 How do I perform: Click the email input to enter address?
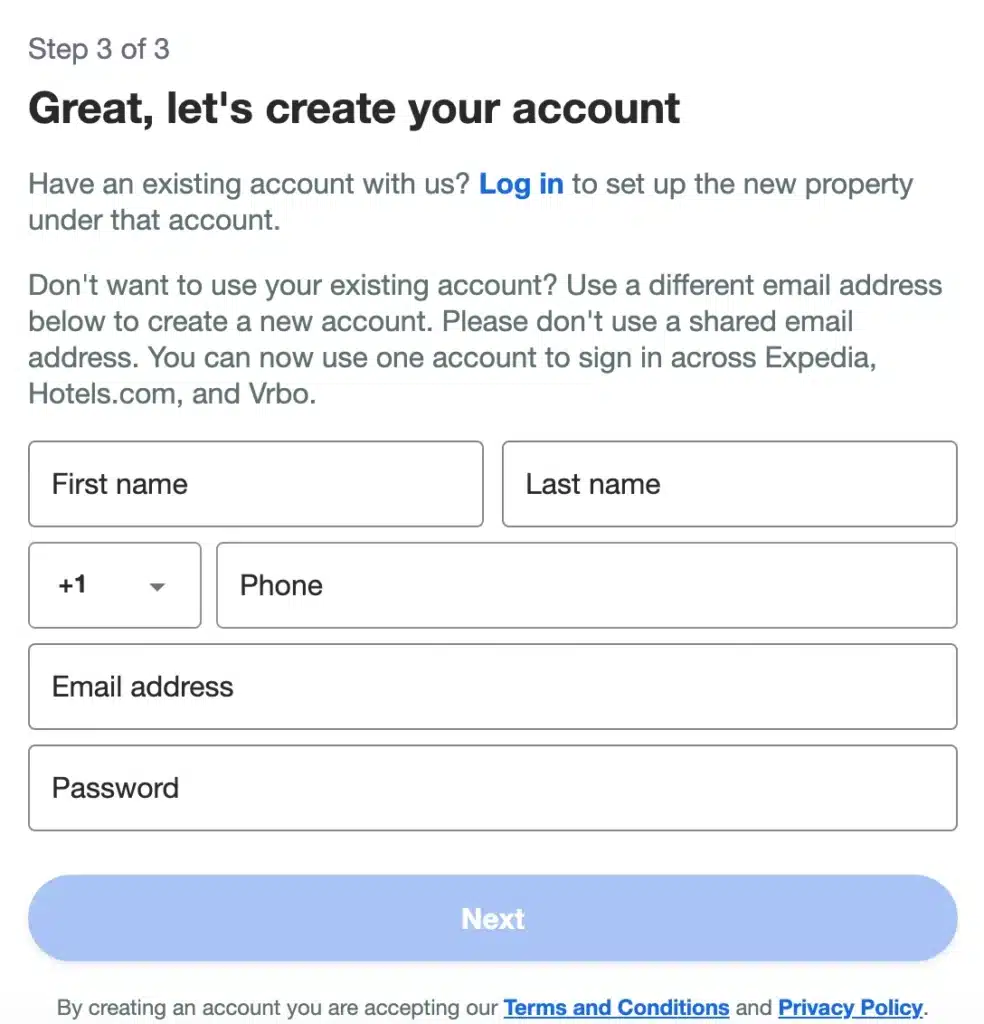(492, 687)
